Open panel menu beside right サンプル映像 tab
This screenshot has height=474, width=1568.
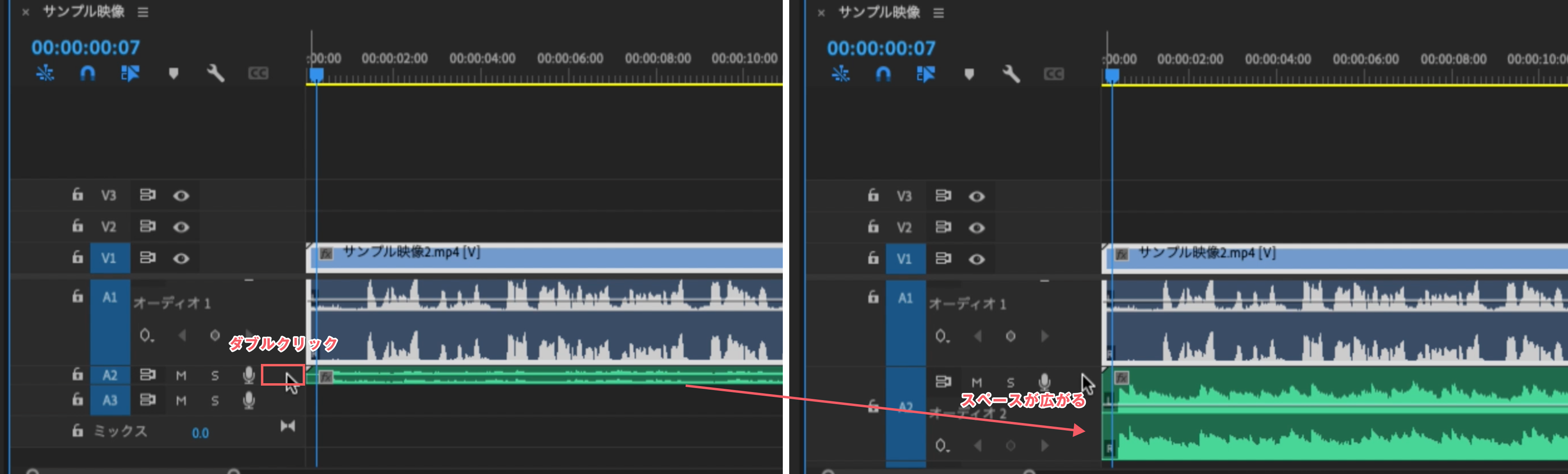(939, 13)
